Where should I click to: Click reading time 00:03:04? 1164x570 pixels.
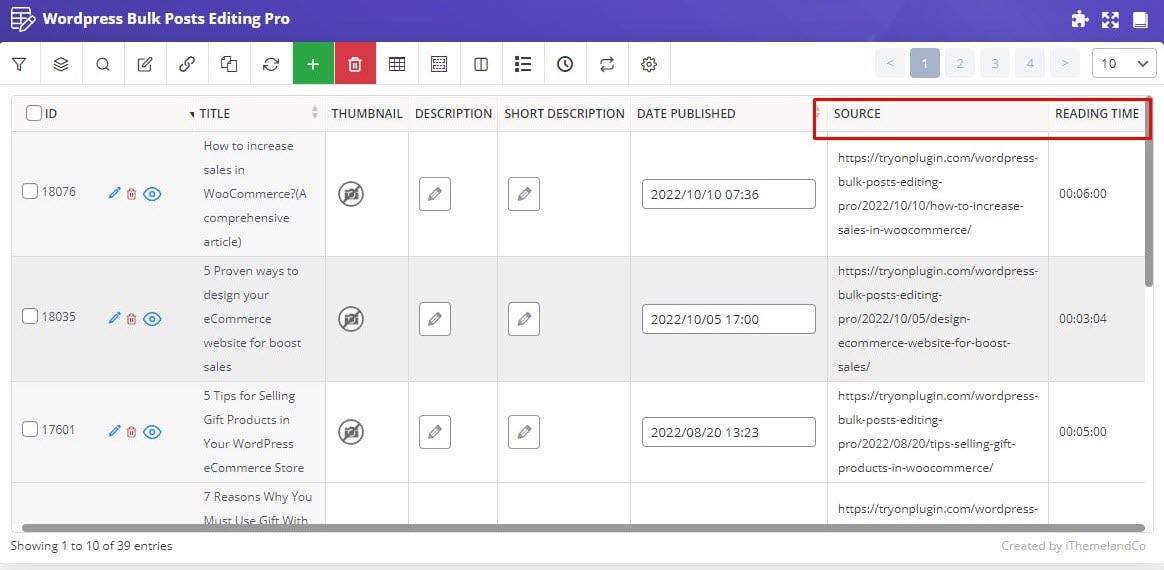tap(1082, 318)
